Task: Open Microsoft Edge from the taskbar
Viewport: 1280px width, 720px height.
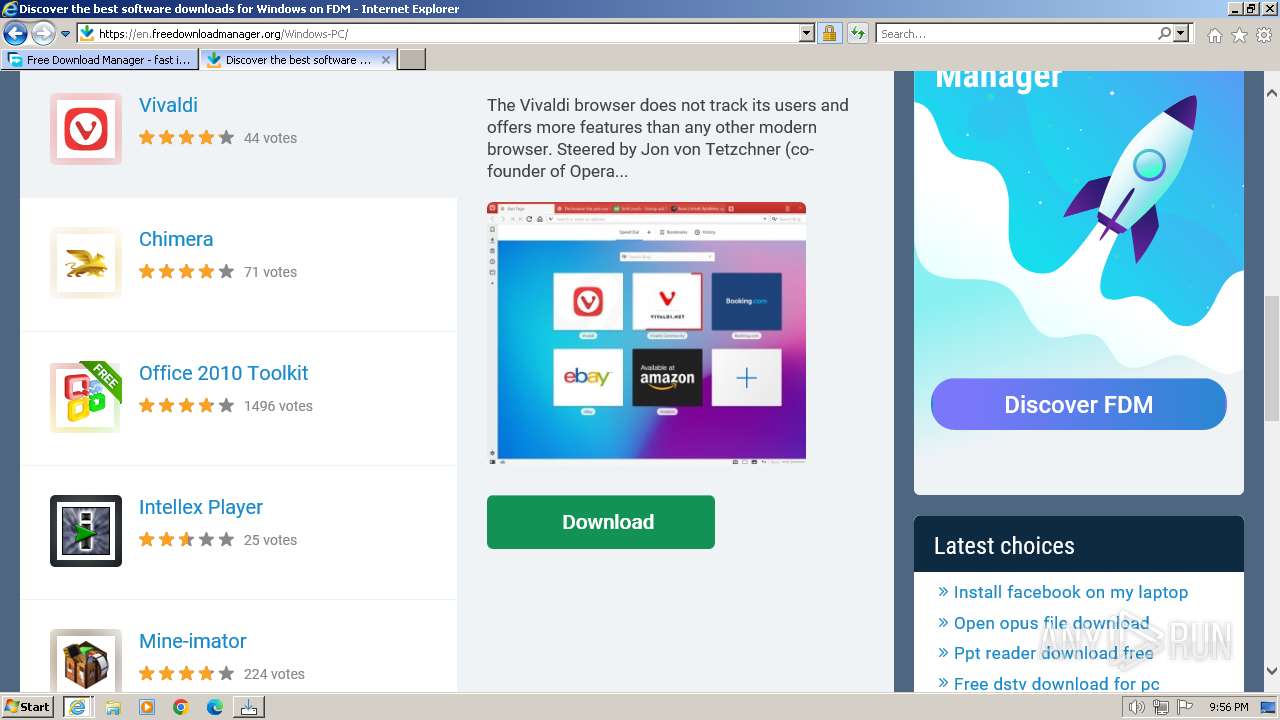Action: (215, 707)
